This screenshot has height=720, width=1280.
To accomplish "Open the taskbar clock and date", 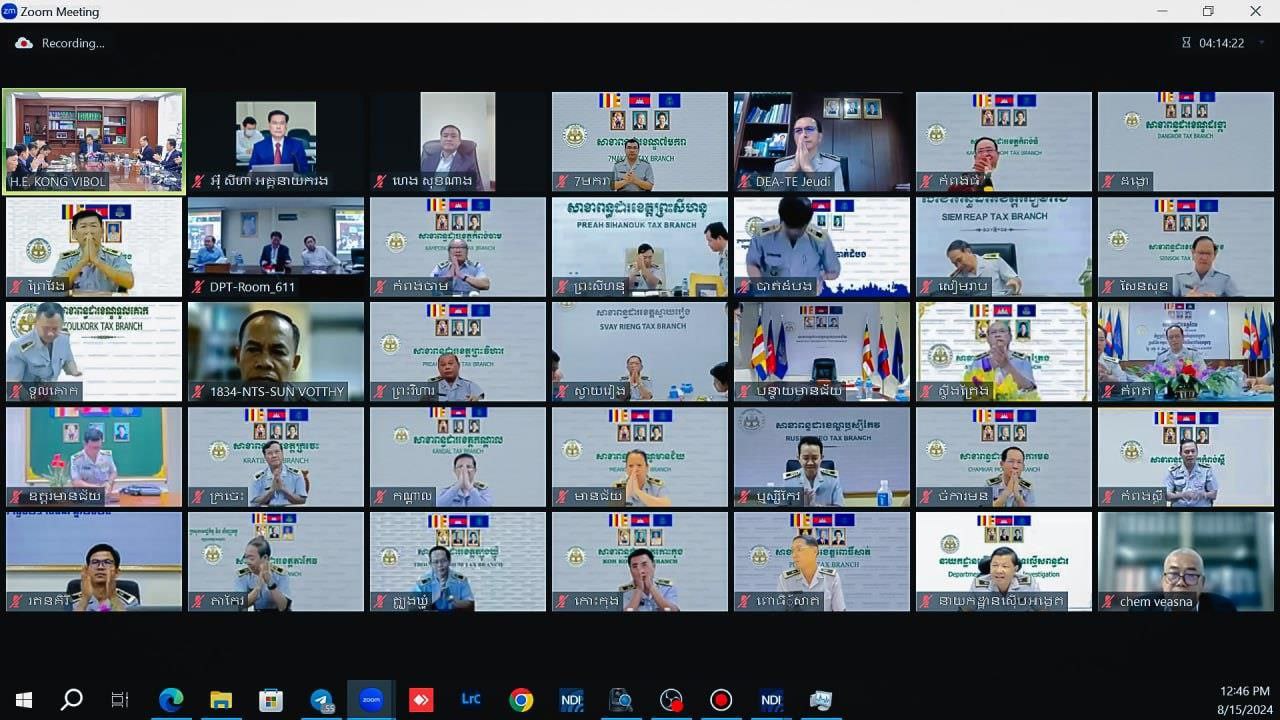I will point(1244,699).
